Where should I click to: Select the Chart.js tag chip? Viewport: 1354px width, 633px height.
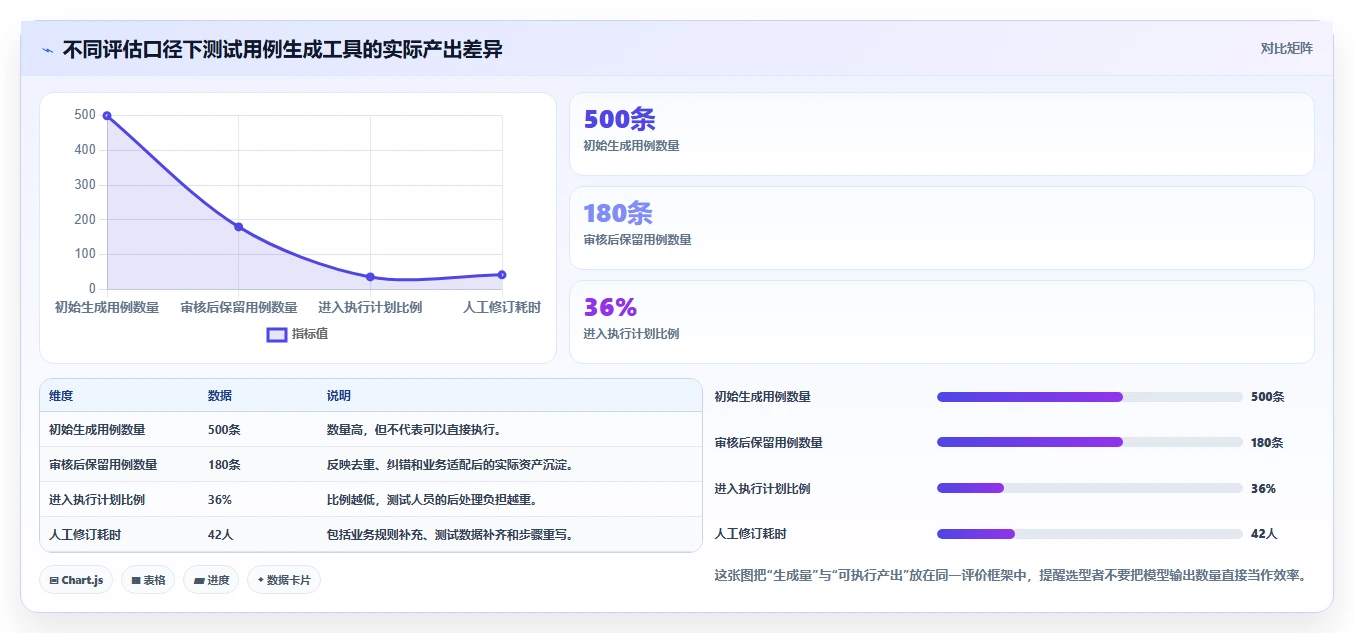(76, 580)
